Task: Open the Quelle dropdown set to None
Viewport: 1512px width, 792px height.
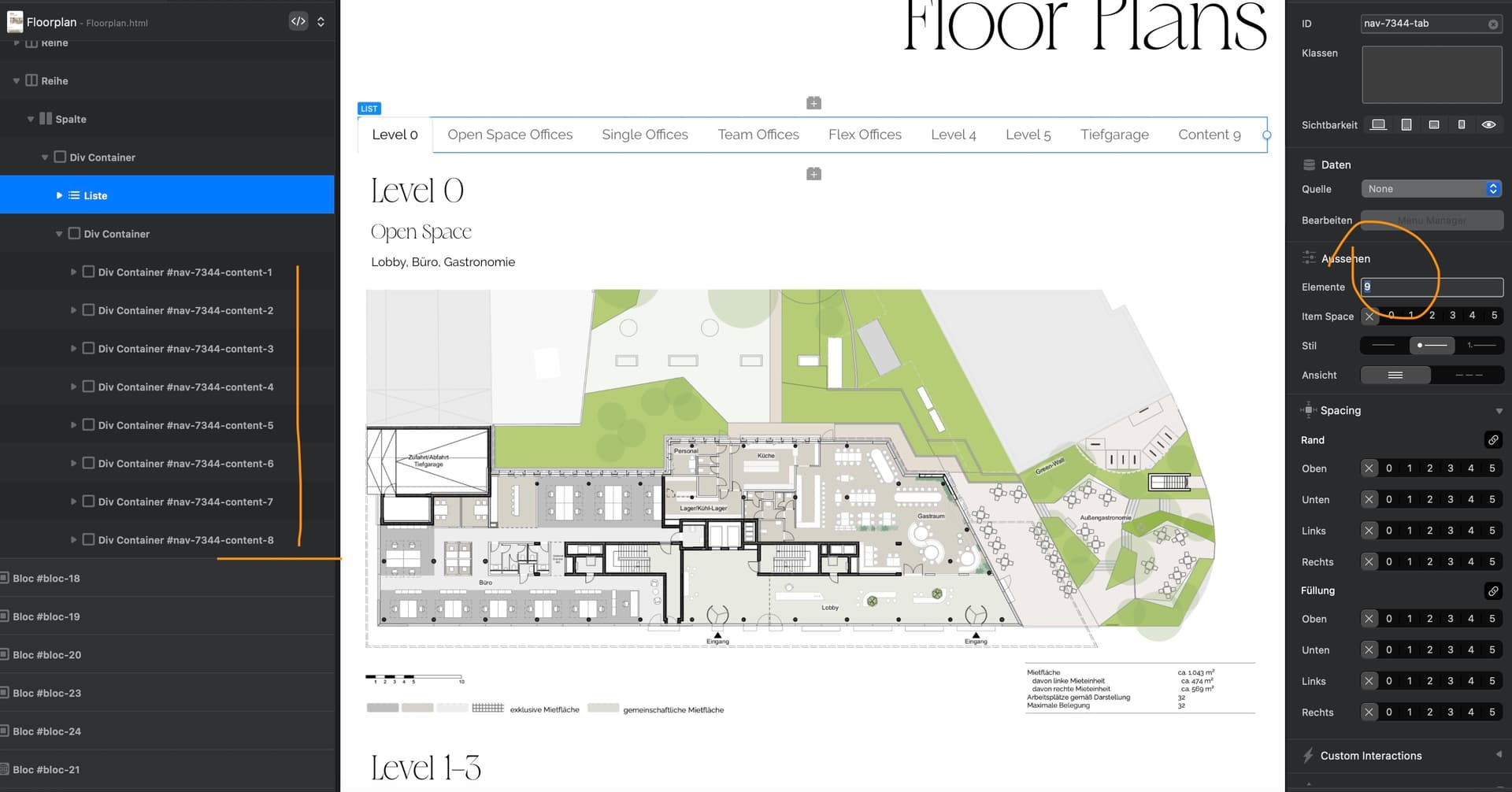Action: point(1431,189)
